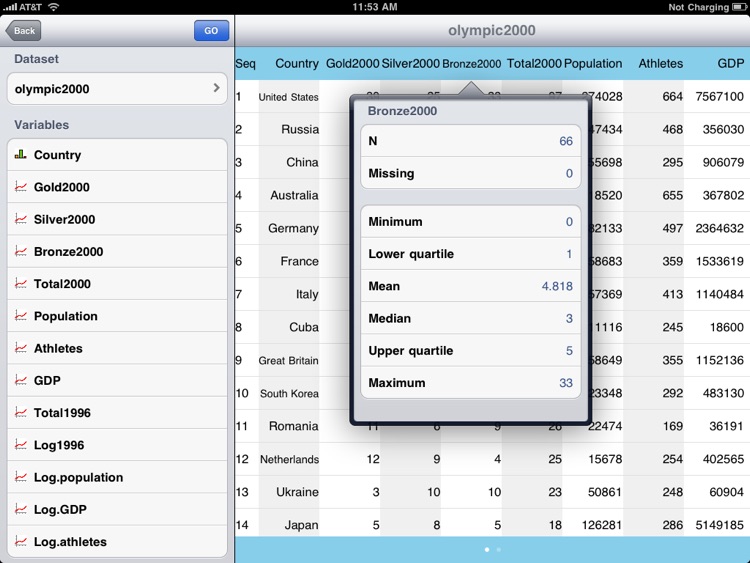Select the Silver2000 variable label in list
This screenshot has height=563, width=750.
point(65,219)
